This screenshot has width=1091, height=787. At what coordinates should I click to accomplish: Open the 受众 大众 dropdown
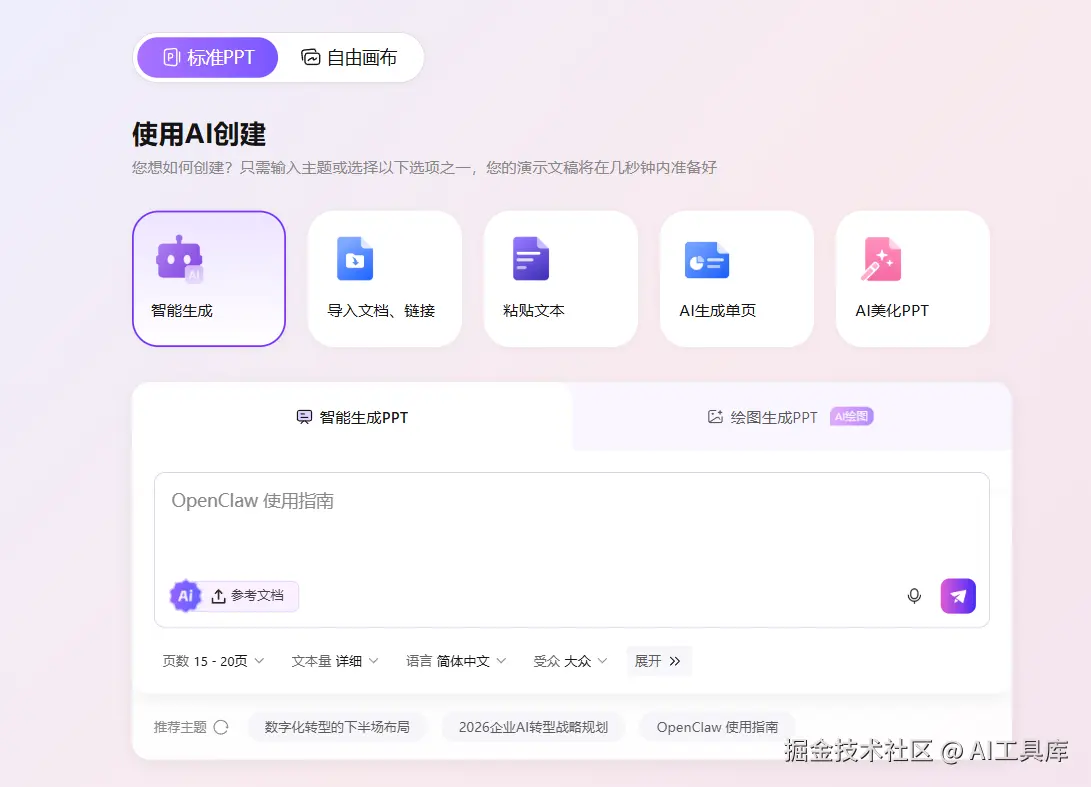pos(571,661)
